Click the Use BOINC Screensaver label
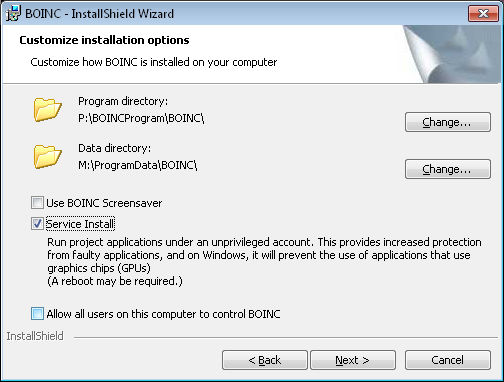The height and width of the screenshot is (382, 504). click(x=104, y=203)
